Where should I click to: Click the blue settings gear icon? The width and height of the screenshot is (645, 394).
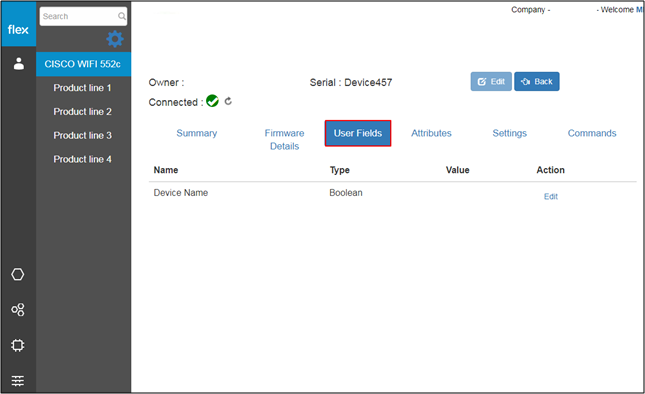115,39
